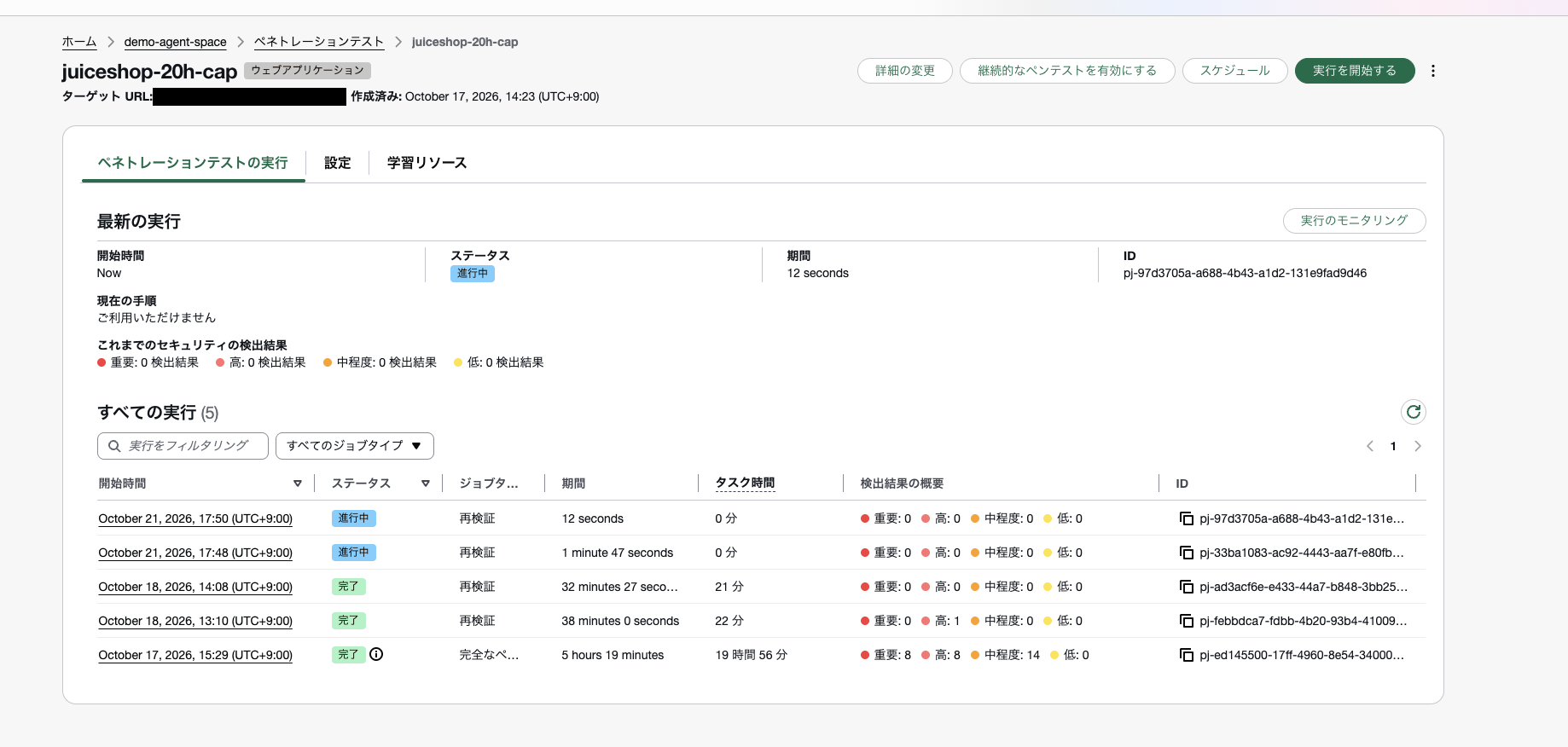The image size is (1568, 747).
Task: Click the 完全なペ… job type cell
Action: click(489, 655)
